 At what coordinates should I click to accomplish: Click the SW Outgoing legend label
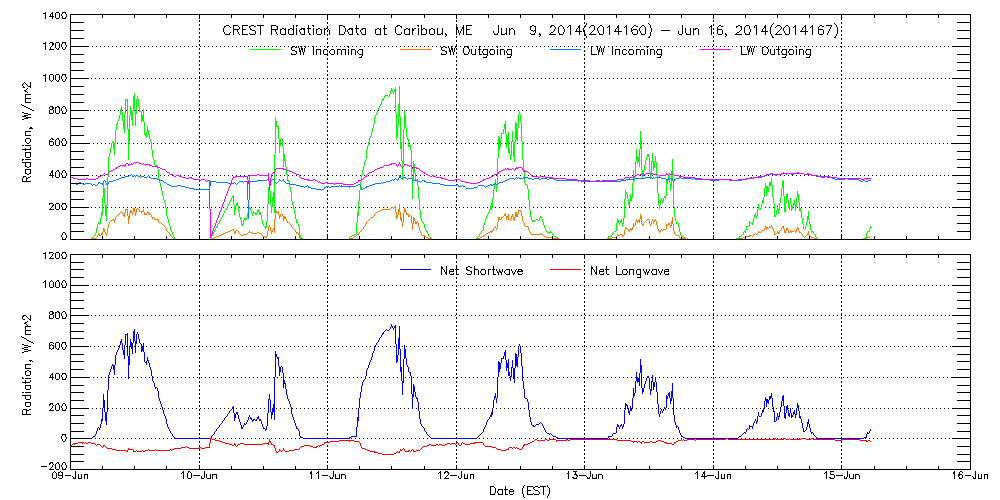476,51
